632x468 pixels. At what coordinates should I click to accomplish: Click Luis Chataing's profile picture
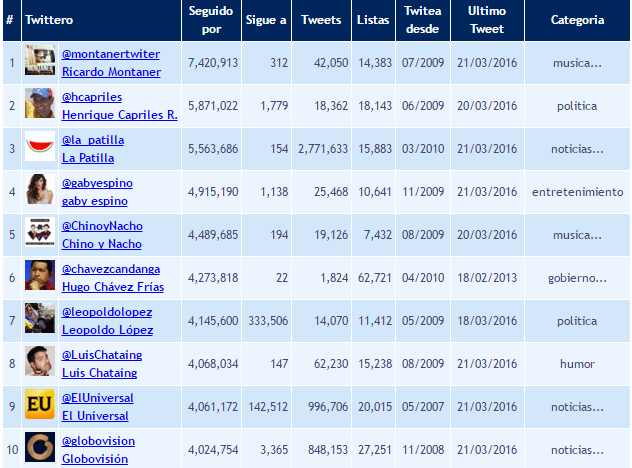coord(40,361)
